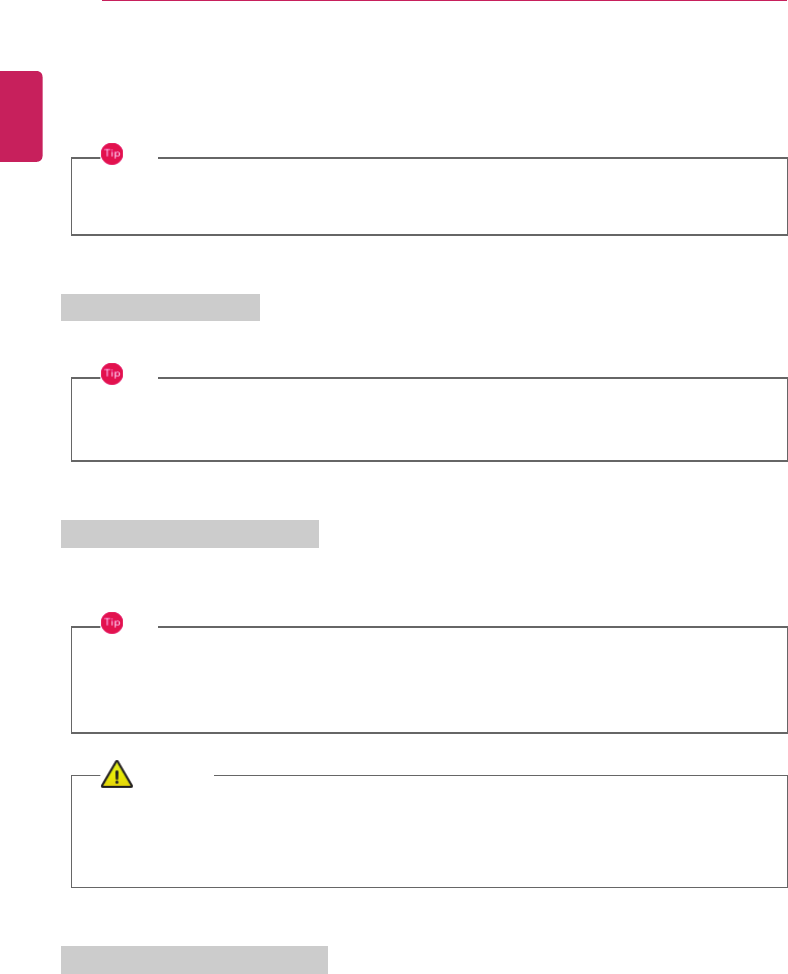
Task: Click blank gap right of lowest Tip icon
Action: (x=142, y=625)
